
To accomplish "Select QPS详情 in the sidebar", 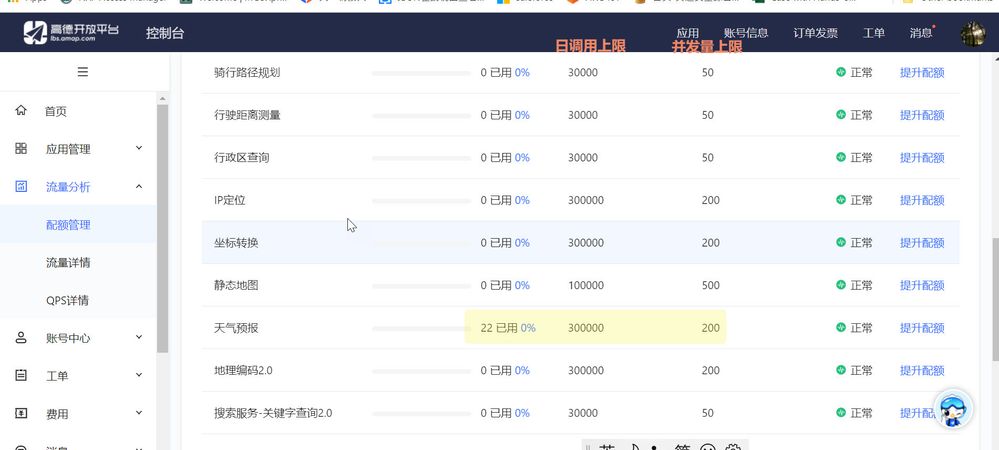I will [68, 300].
